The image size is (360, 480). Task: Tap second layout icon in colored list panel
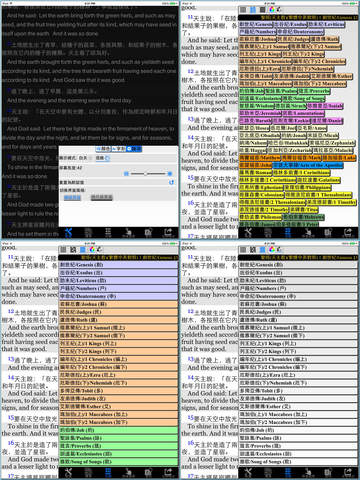tap(73, 250)
